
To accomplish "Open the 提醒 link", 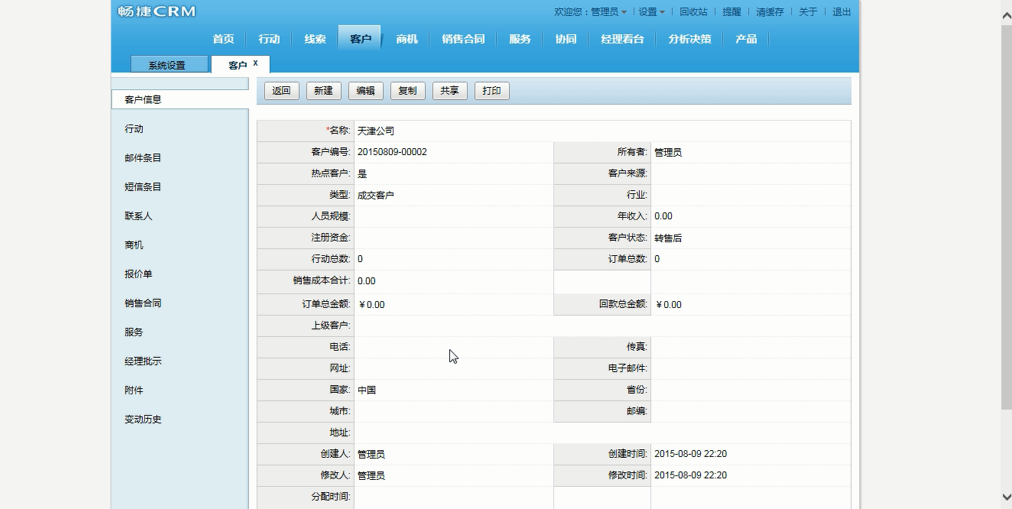I will (x=731, y=12).
